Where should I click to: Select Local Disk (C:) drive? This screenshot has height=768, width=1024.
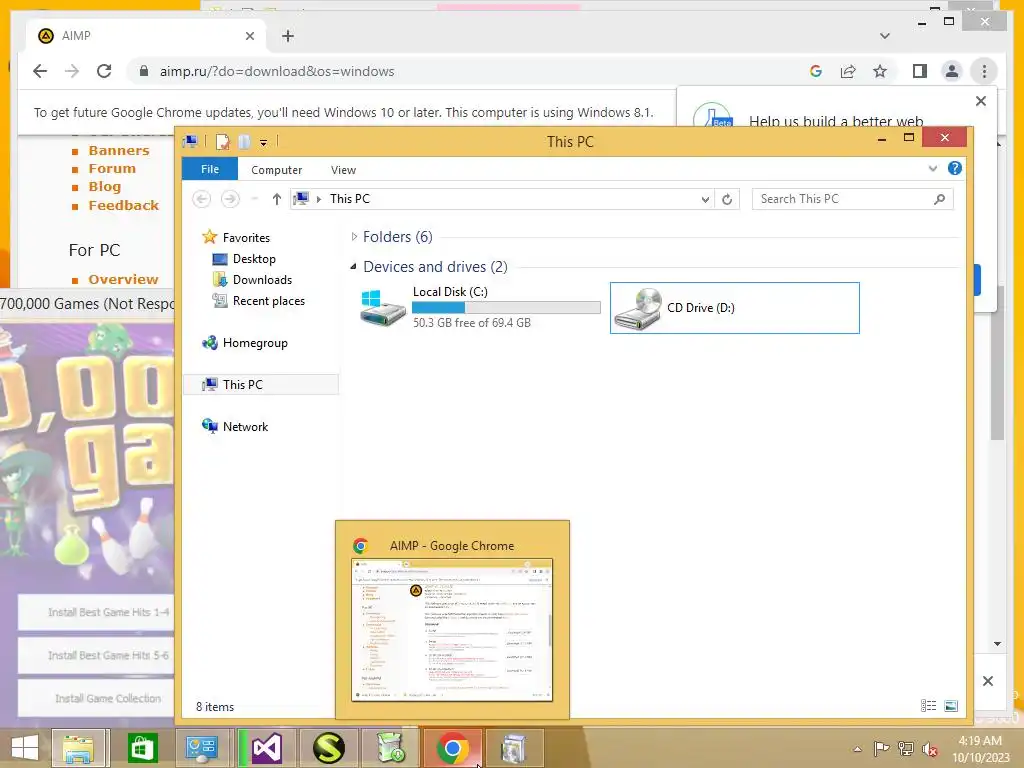click(x=480, y=308)
